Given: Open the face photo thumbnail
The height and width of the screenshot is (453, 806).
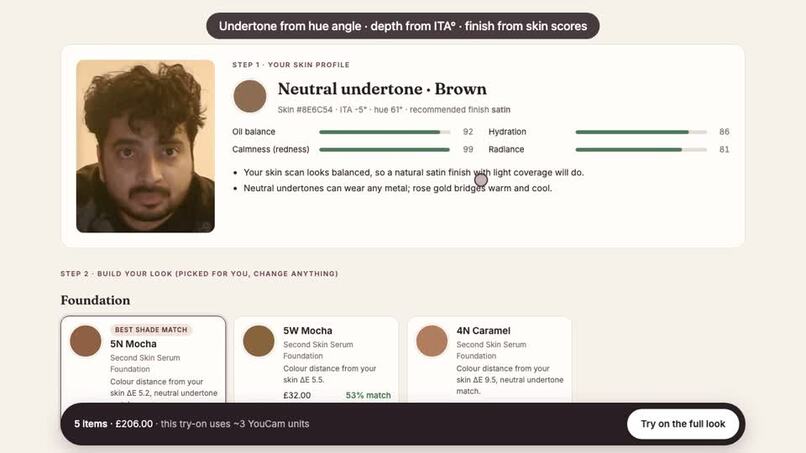Looking at the screenshot, I should click(145, 146).
